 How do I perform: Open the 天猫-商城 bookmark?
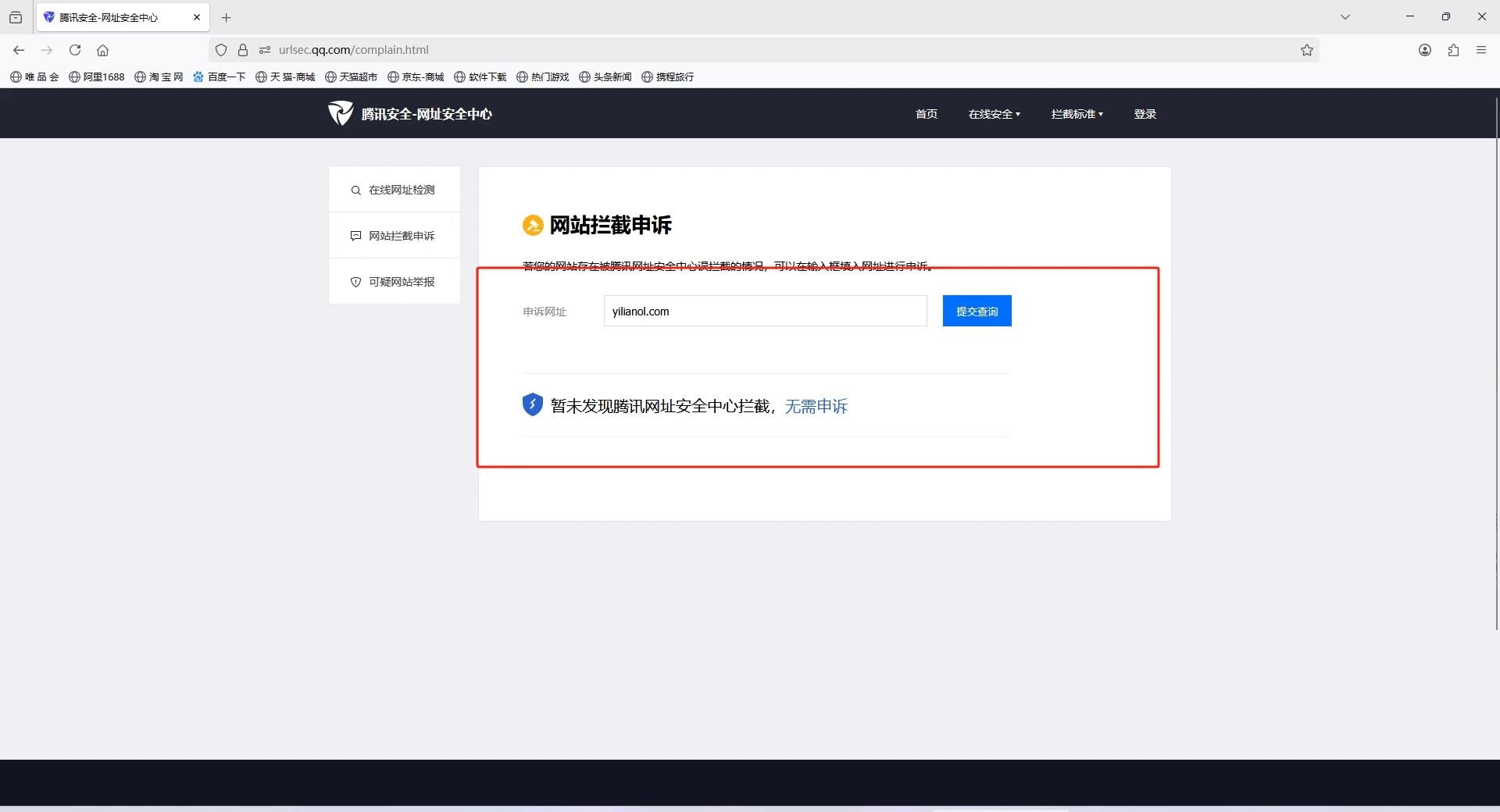pyautogui.click(x=285, y=77)
